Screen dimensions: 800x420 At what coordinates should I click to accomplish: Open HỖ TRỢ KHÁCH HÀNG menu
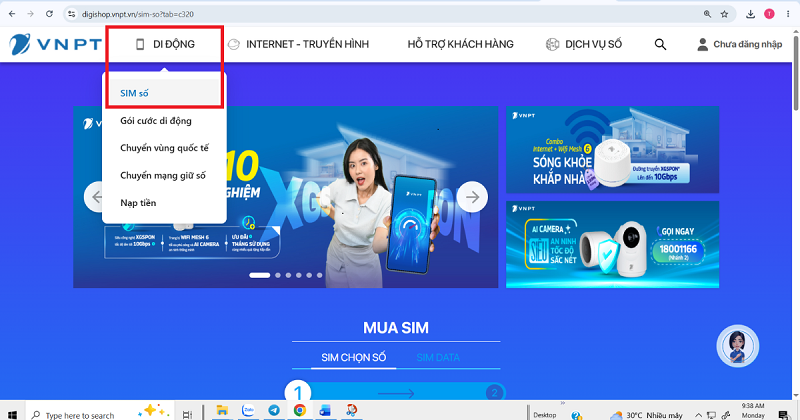coord(460,44)
